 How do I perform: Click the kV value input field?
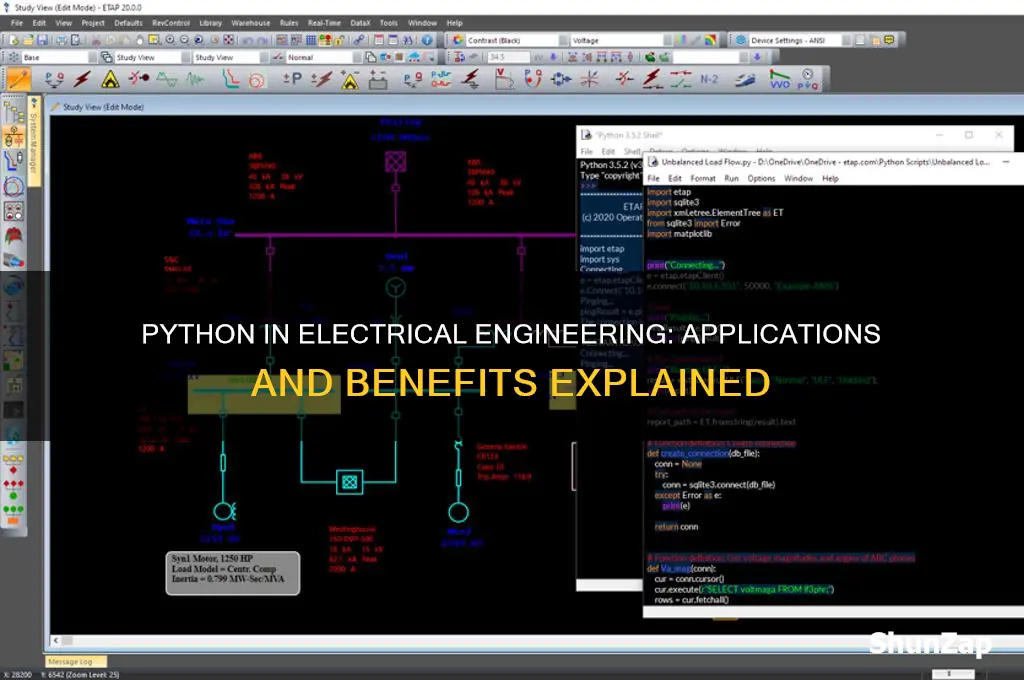[509, 57]
